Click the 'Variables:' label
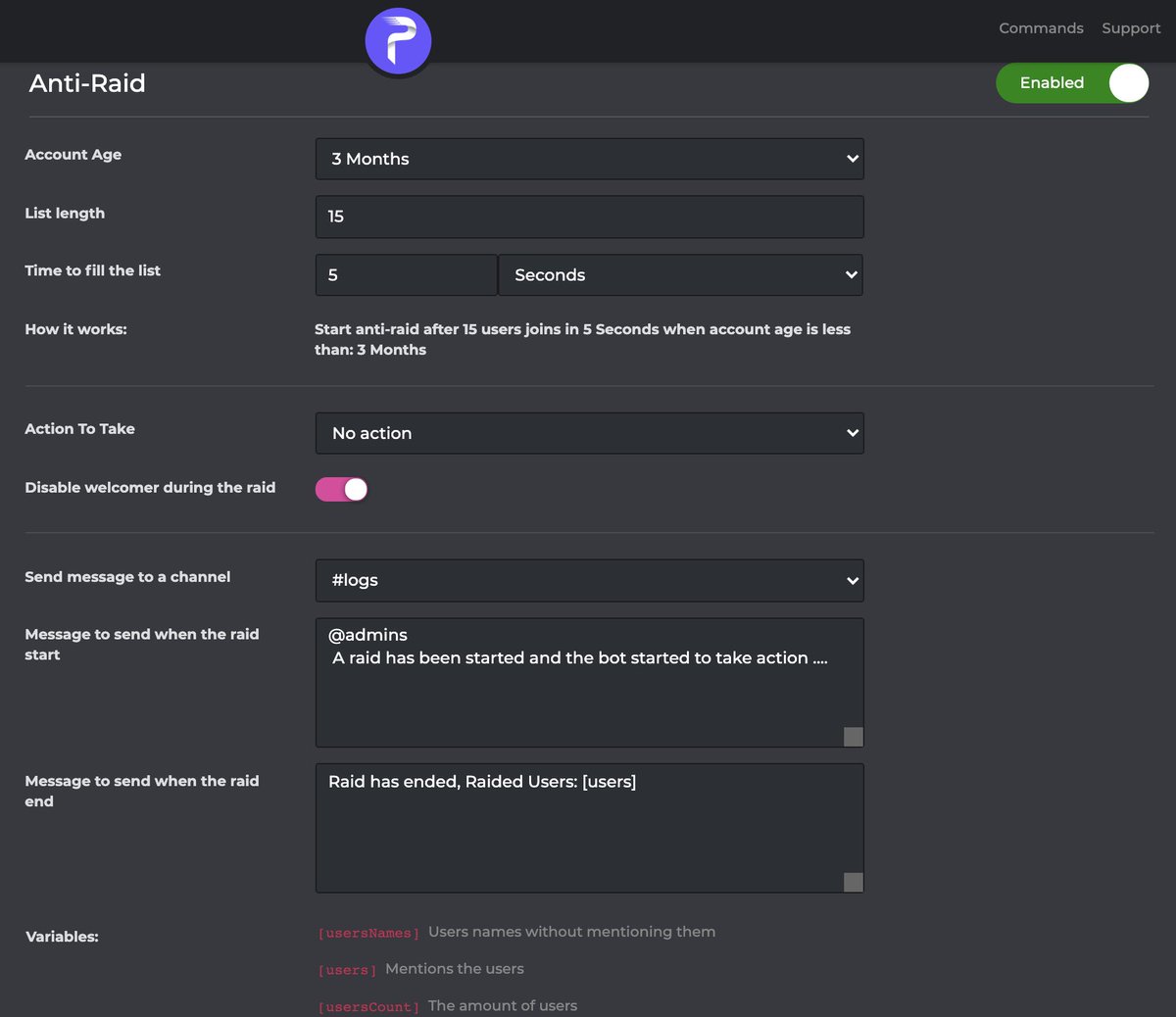1176x1017 pixels. point(62,938)
